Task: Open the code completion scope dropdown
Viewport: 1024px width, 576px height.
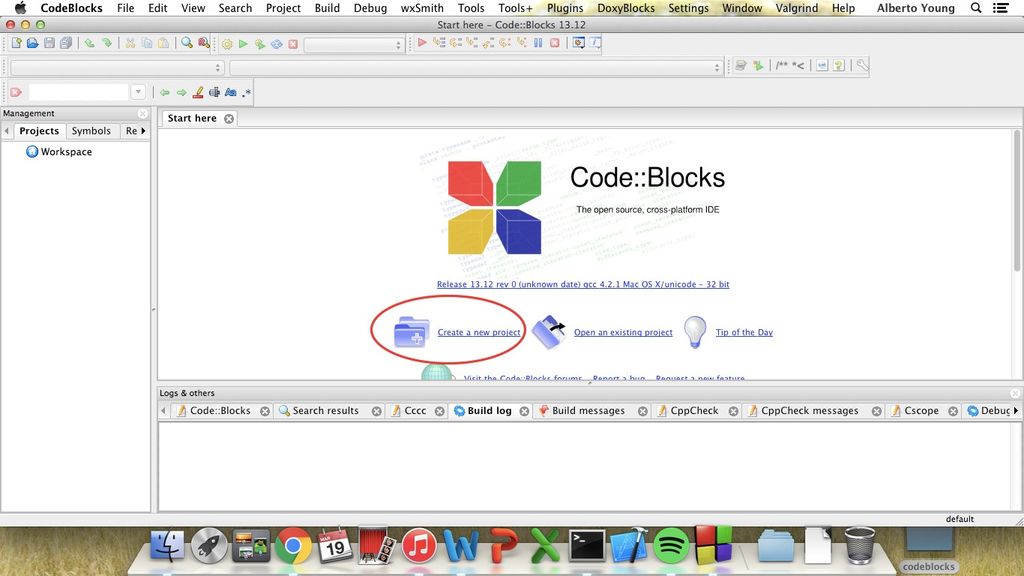Action: coord(118,67)
